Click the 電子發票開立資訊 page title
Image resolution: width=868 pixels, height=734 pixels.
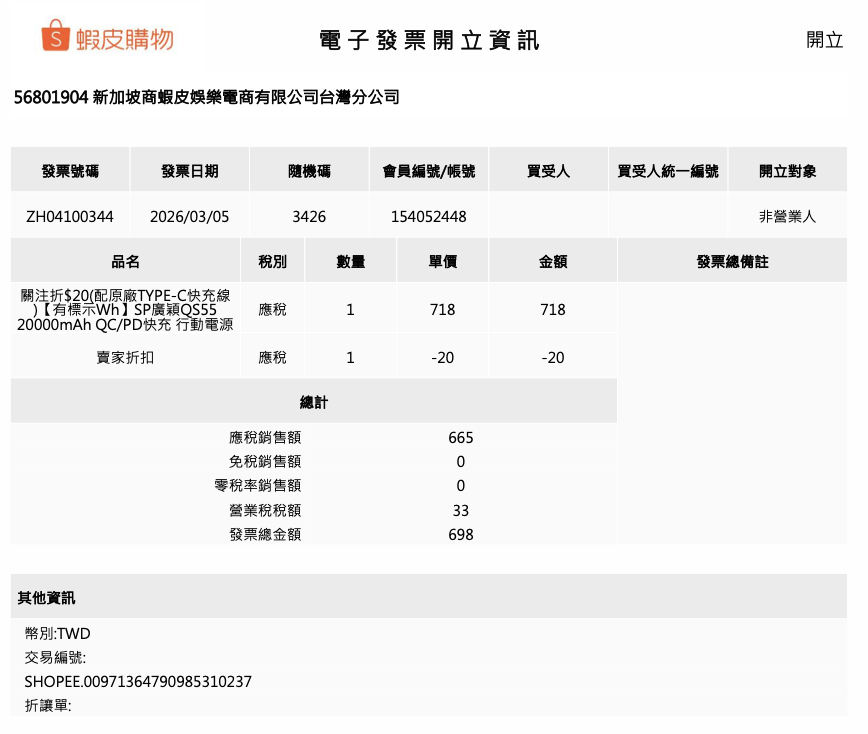click(429, 40)
